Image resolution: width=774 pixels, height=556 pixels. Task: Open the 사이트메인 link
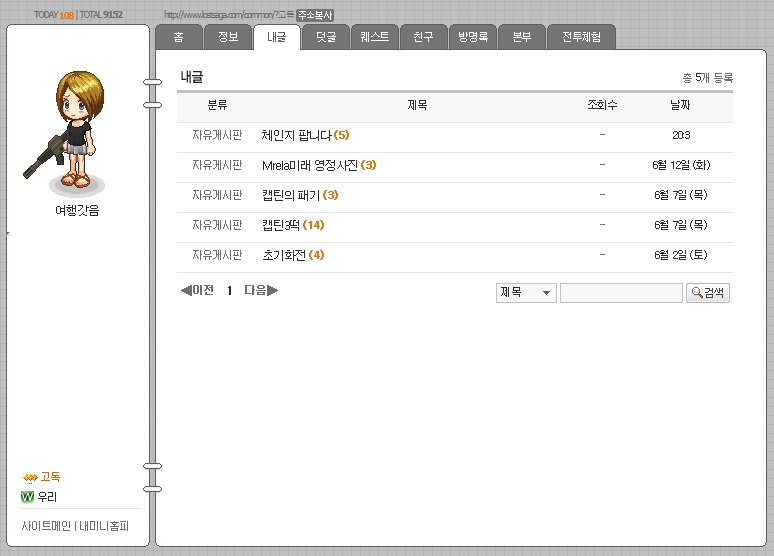46,526
